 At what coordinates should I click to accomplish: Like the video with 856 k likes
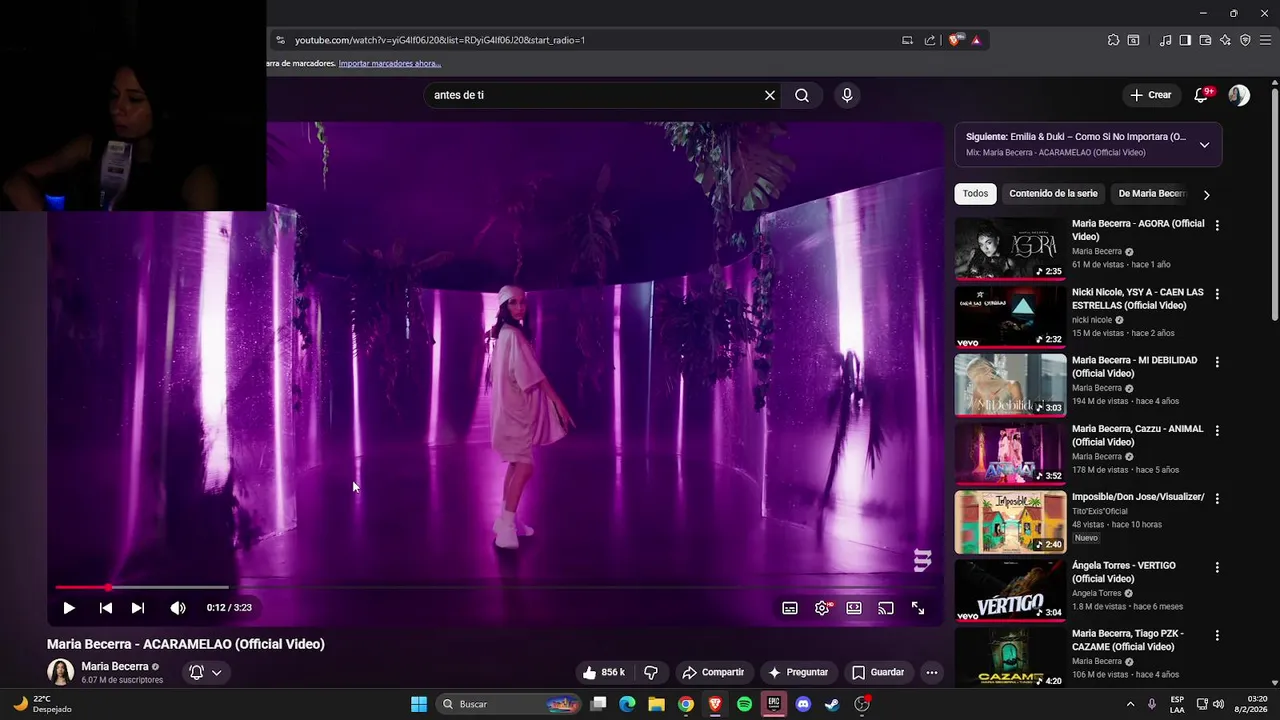pyautogui.click(x=604, y=672)
